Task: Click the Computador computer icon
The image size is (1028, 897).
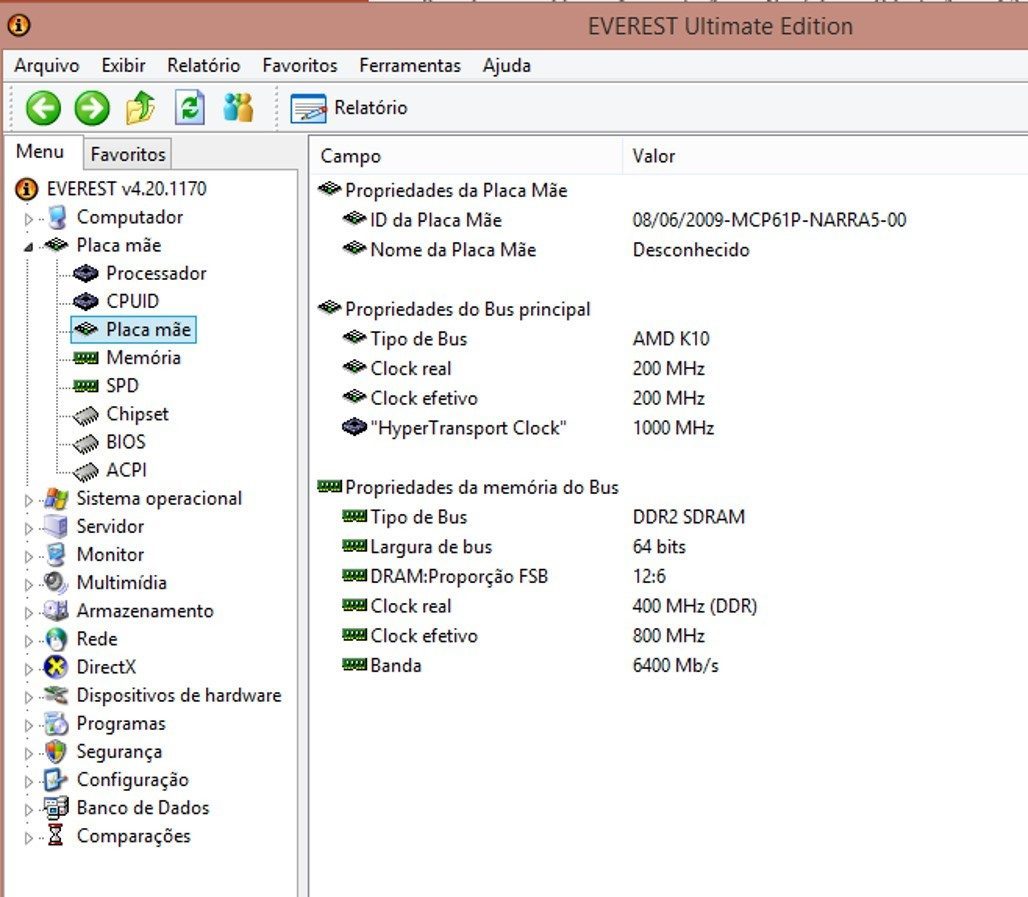Action: [x=57, y=217]
